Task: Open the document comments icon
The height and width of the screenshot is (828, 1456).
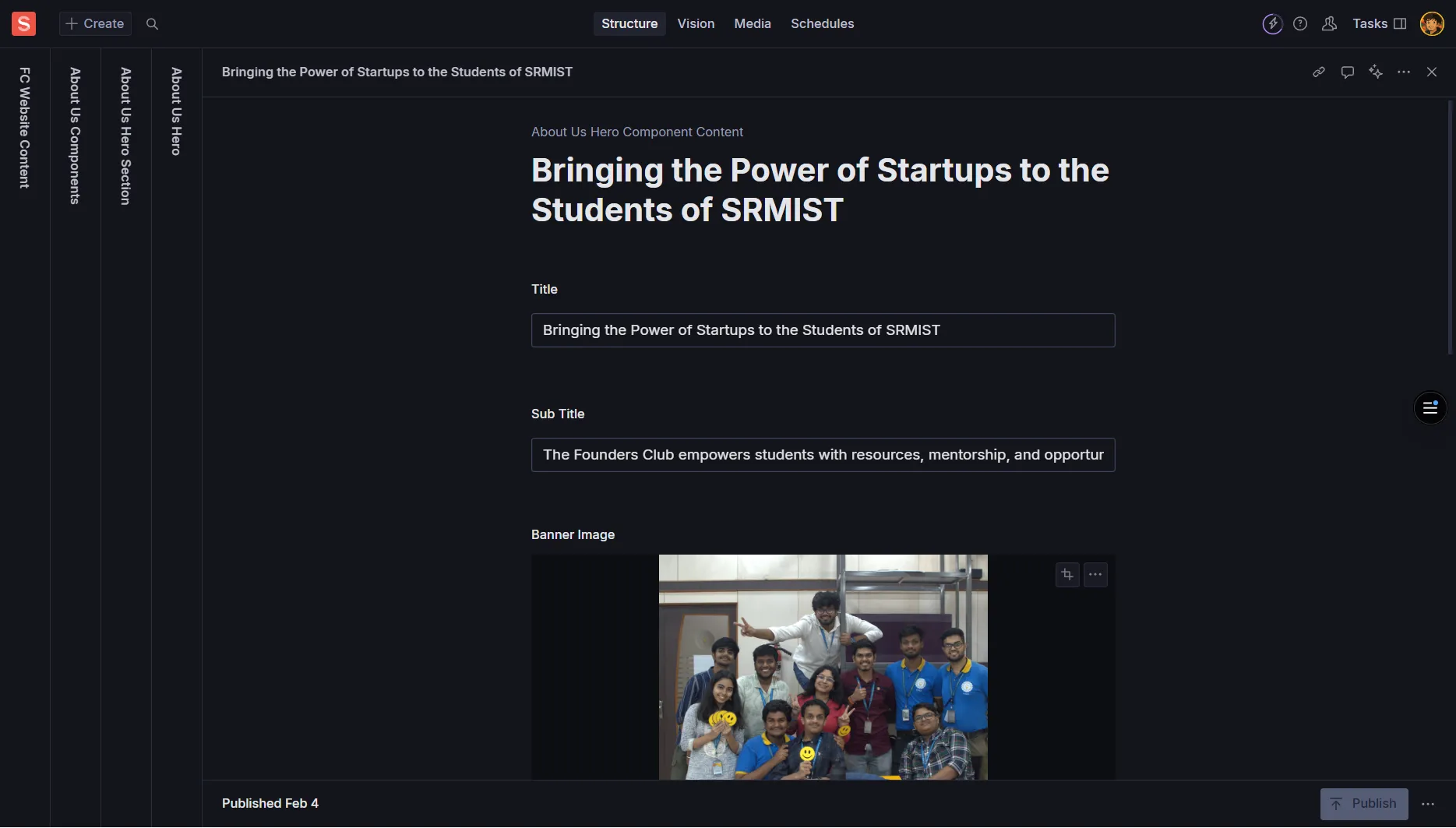Action: tap(1348, 72)
